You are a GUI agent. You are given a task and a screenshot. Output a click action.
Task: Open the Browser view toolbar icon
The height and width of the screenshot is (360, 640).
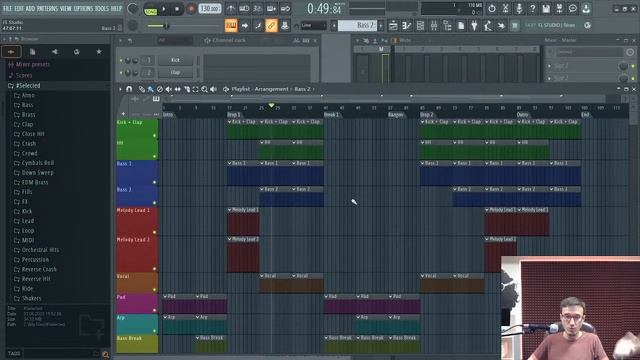(x=447, y=26)
